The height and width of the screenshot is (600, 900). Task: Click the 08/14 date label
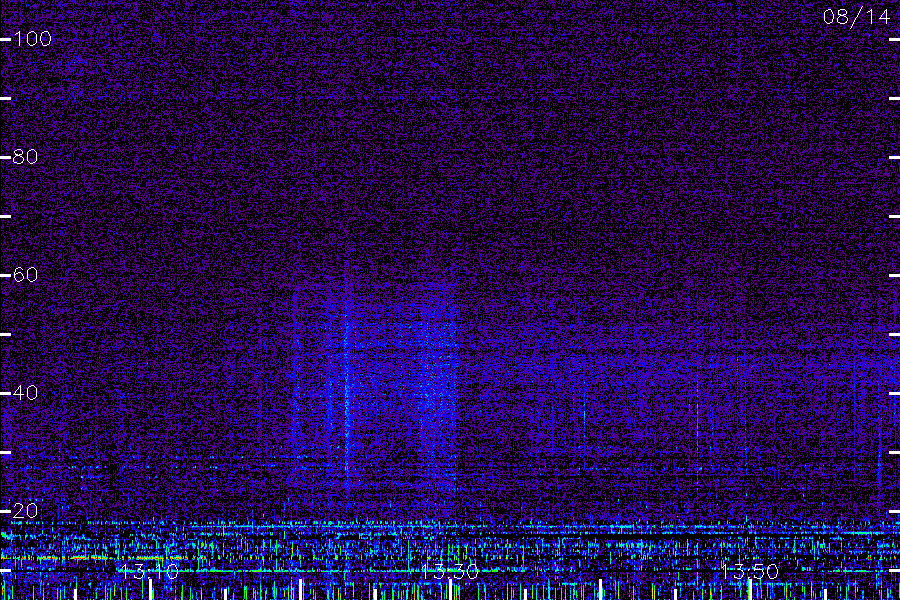(856, 17)
